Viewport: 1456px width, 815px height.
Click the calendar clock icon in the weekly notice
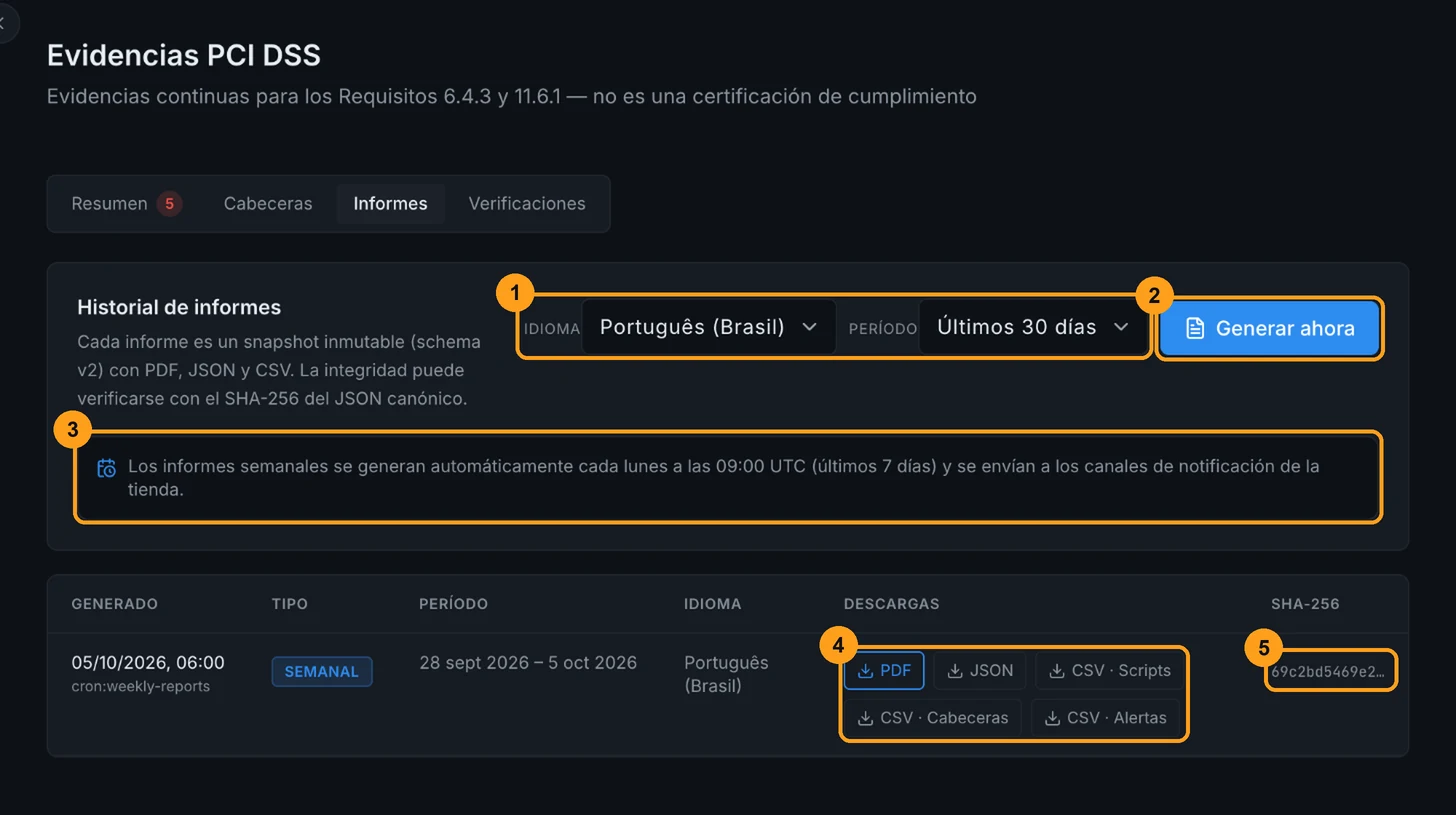(106, 467)
